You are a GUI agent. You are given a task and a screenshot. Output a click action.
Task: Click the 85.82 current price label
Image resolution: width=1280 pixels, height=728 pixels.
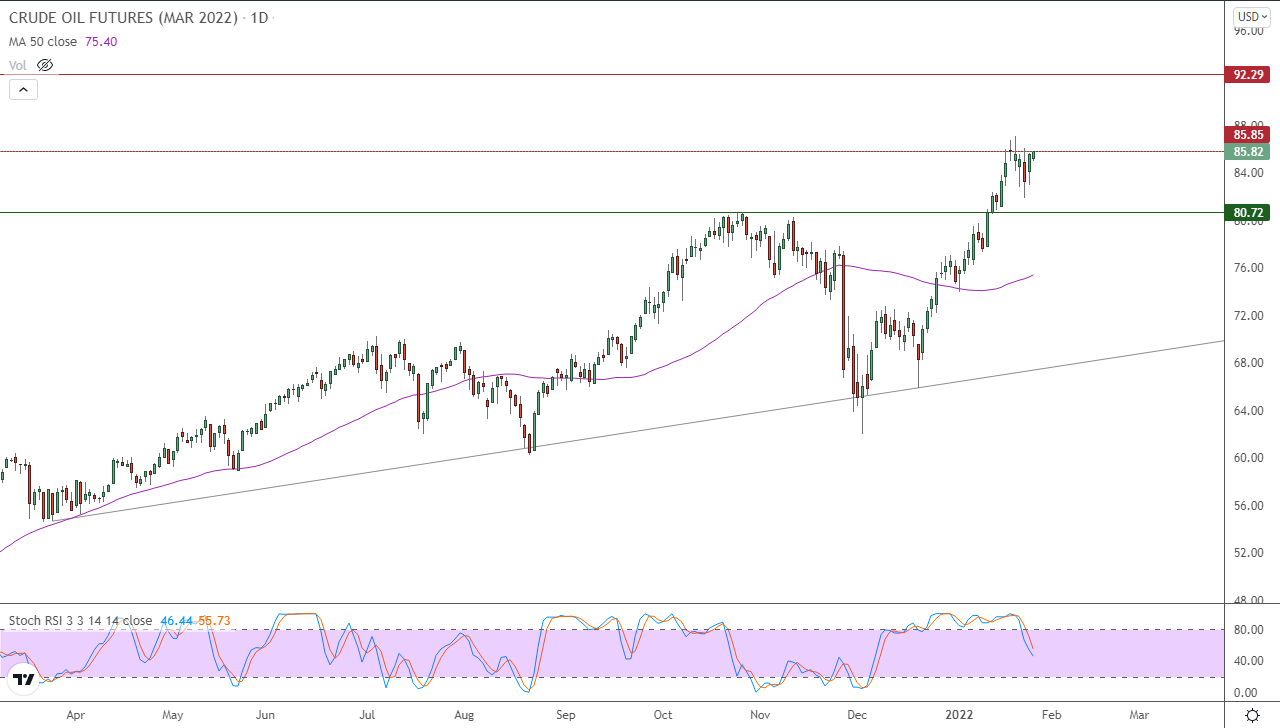click(1250, 152)
